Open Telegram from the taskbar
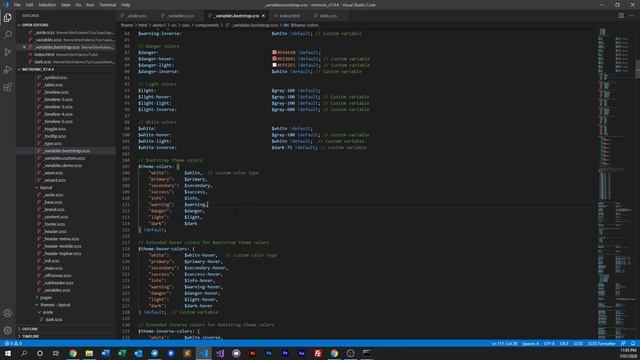640x360 pixels. (x=154, y=353)
